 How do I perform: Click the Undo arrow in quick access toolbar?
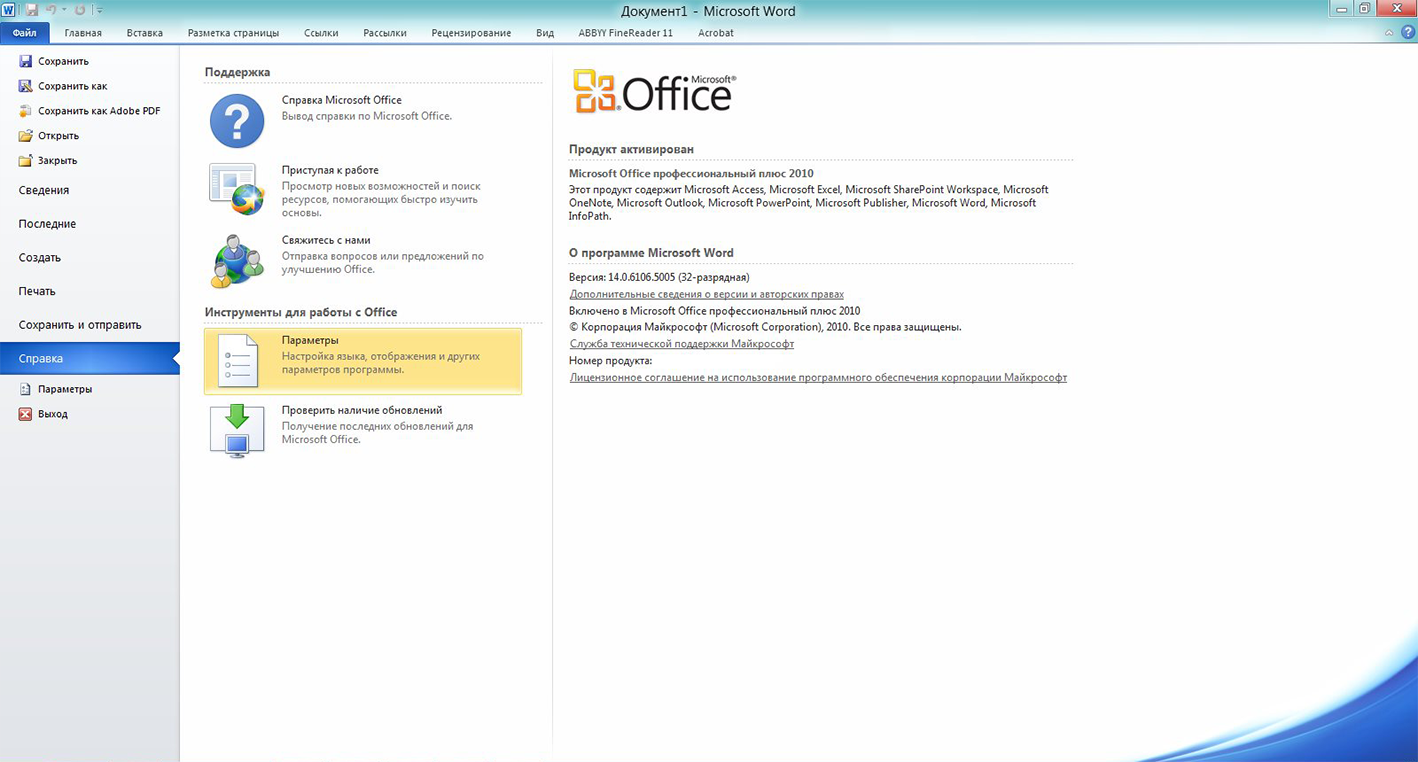pyautogui.click(x=50, y=9)
